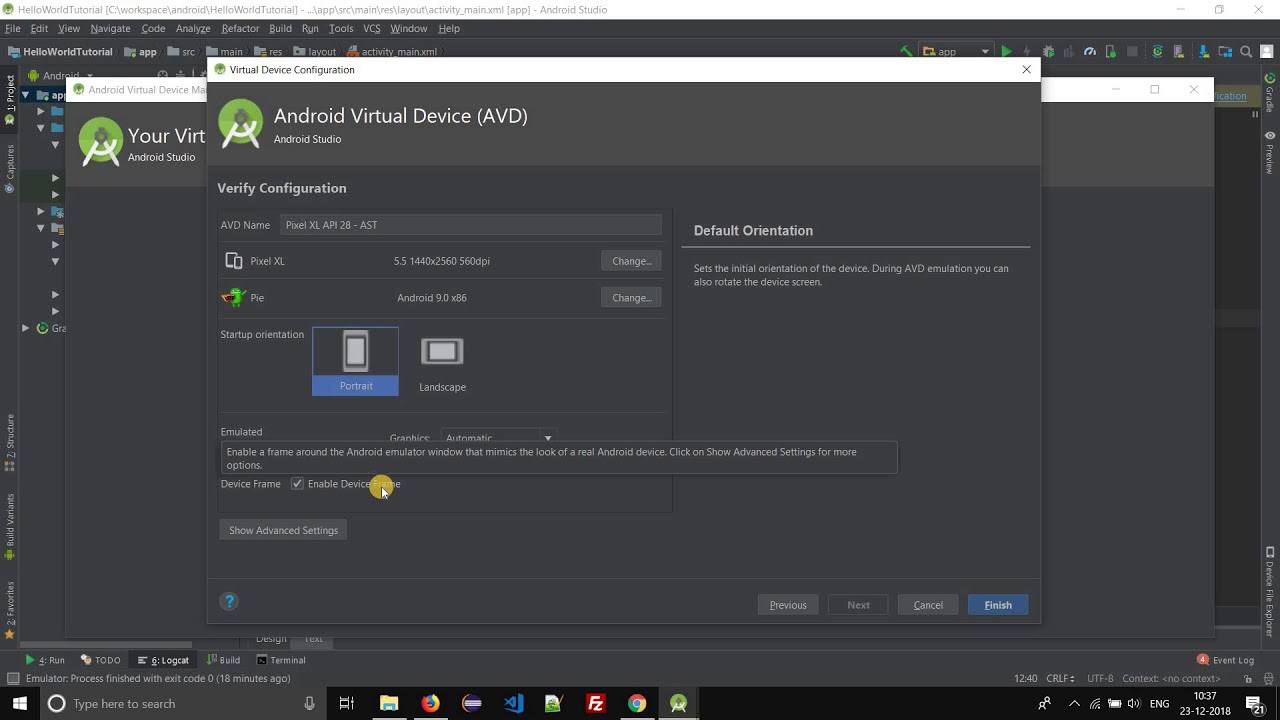The height and width of the screenshot is (720, 1280).
Task: Click the green Run app icon
Action: 1006,52
